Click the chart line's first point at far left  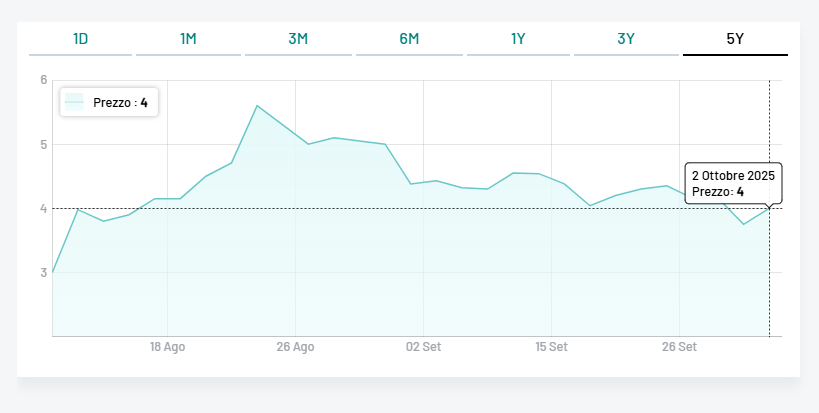click(53, 272)
